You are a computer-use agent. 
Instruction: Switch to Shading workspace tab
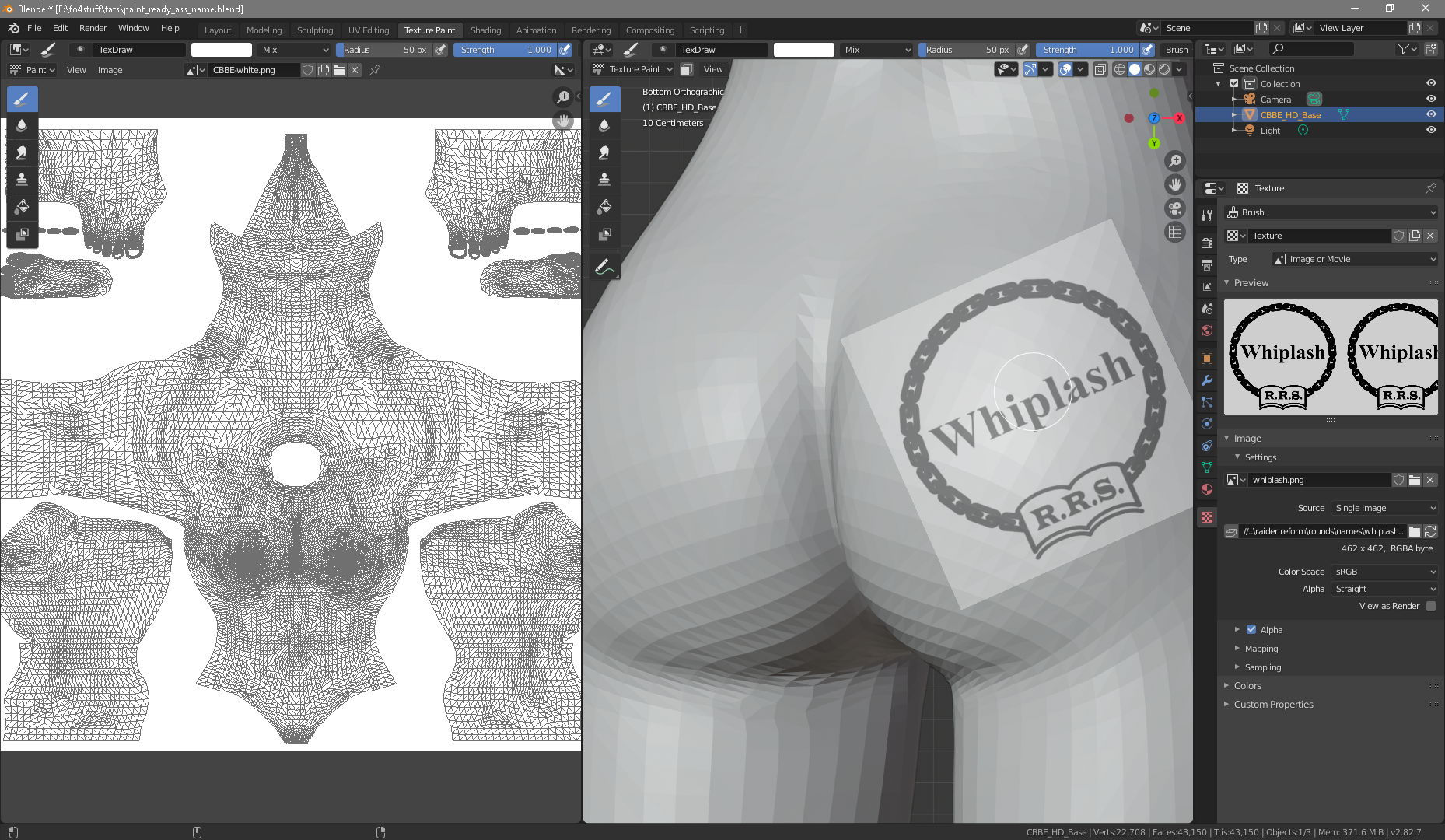coord(485,30)
